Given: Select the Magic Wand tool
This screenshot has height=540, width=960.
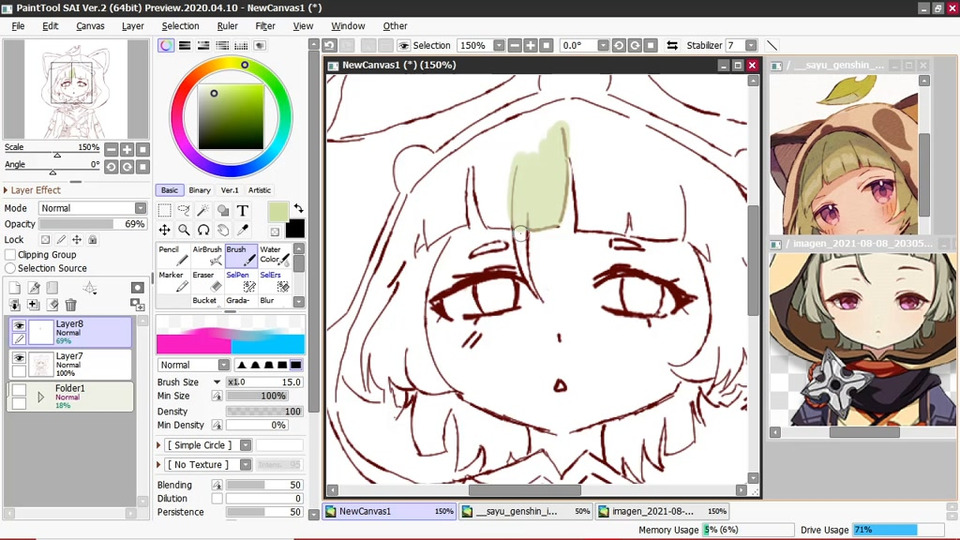Looking at the screenshot, I should (203, 211).
